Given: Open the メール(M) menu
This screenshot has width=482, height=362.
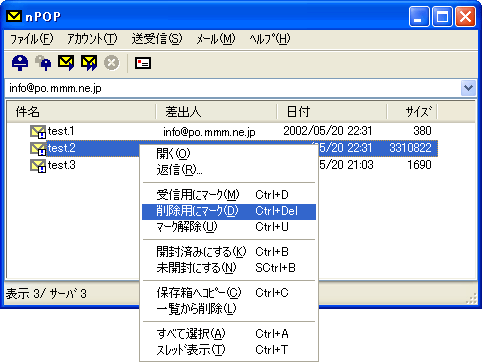Looking at the screenshot, I should pos(216,39).
